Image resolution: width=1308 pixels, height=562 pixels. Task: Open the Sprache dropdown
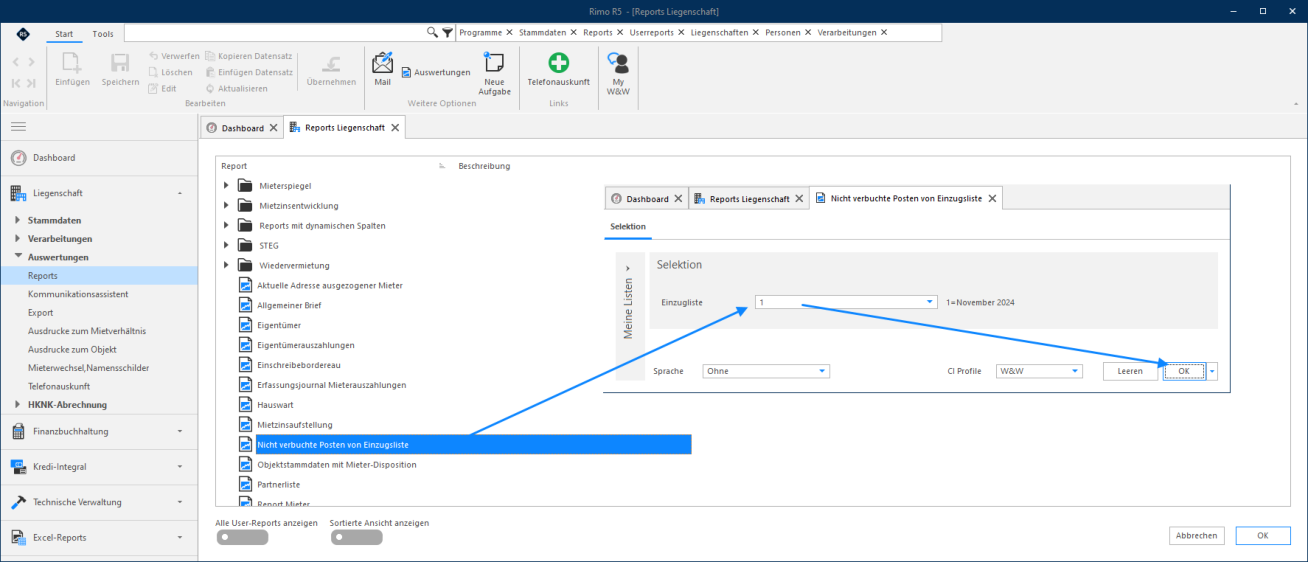pyautogui.click(x=823, y=371)
